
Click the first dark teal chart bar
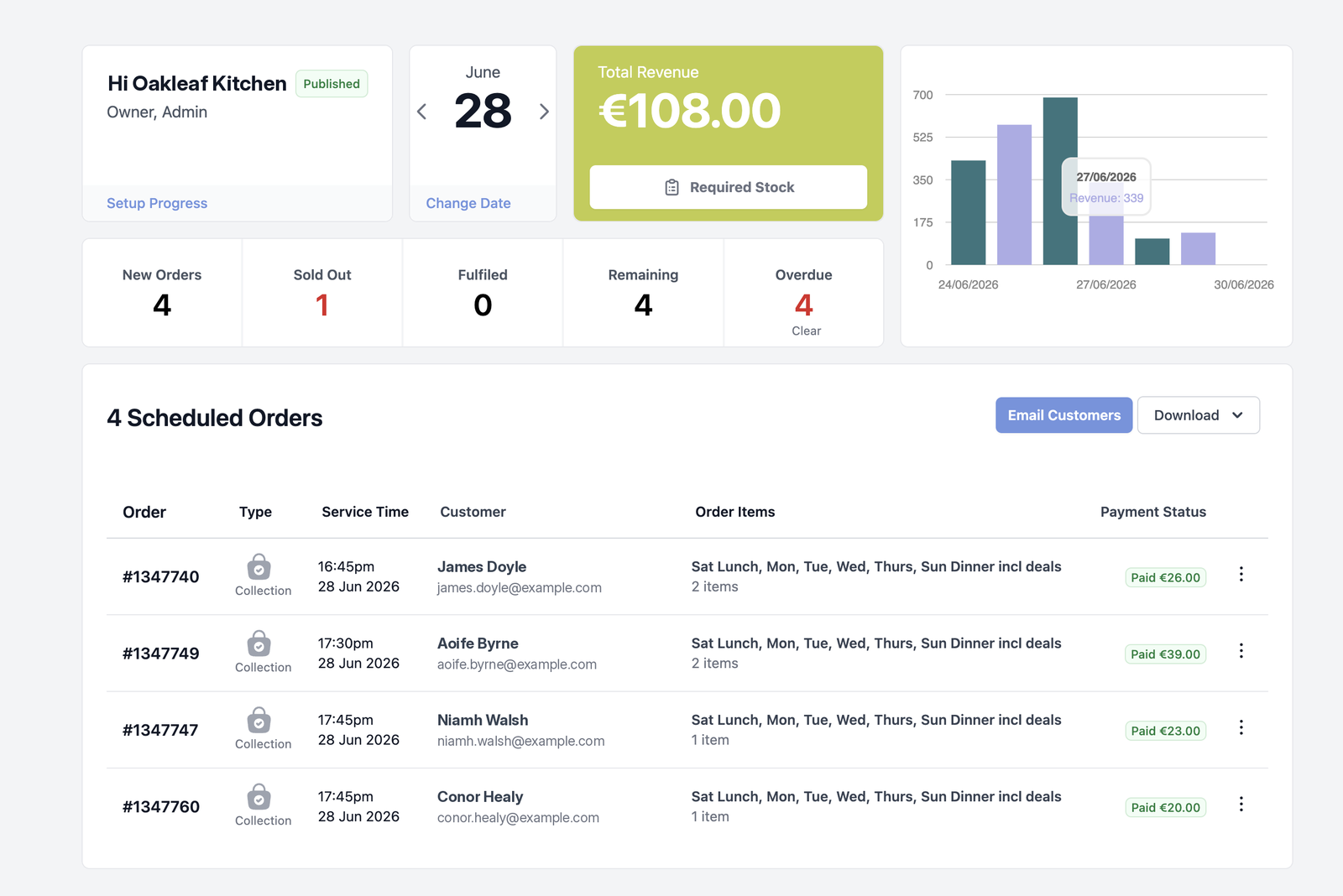[x=968, y=213]
